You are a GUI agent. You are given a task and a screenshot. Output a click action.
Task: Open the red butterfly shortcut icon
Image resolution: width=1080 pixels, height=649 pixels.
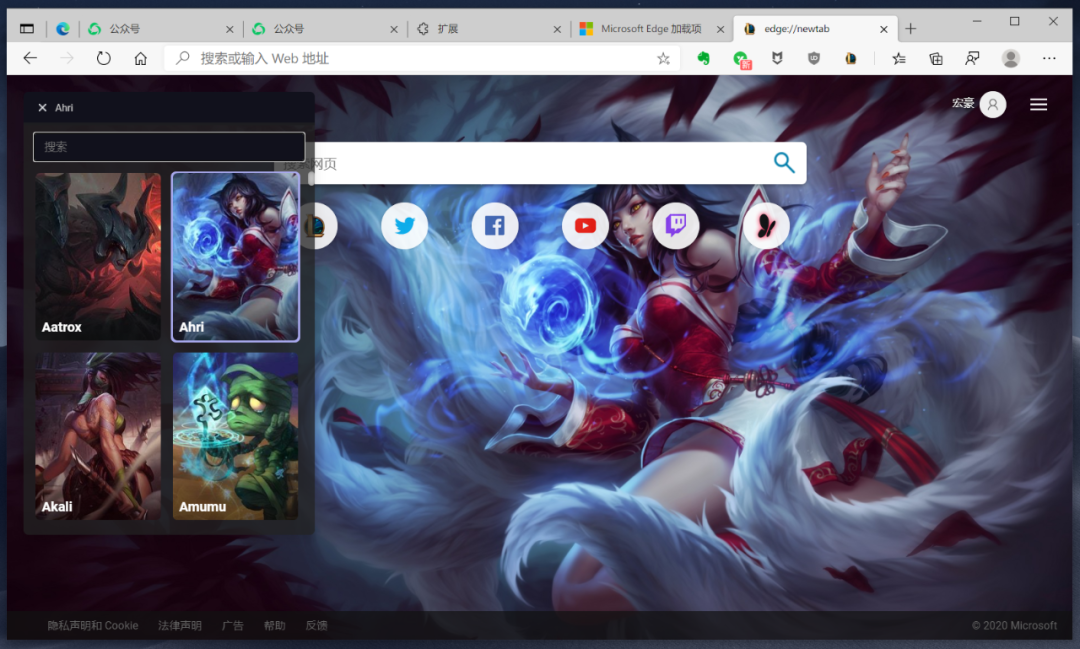766,225
